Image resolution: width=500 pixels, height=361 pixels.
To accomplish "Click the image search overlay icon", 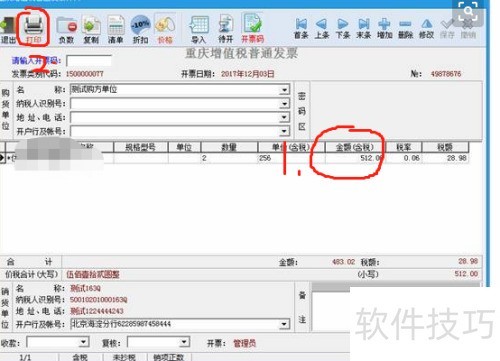I will (x=468, y=11).
